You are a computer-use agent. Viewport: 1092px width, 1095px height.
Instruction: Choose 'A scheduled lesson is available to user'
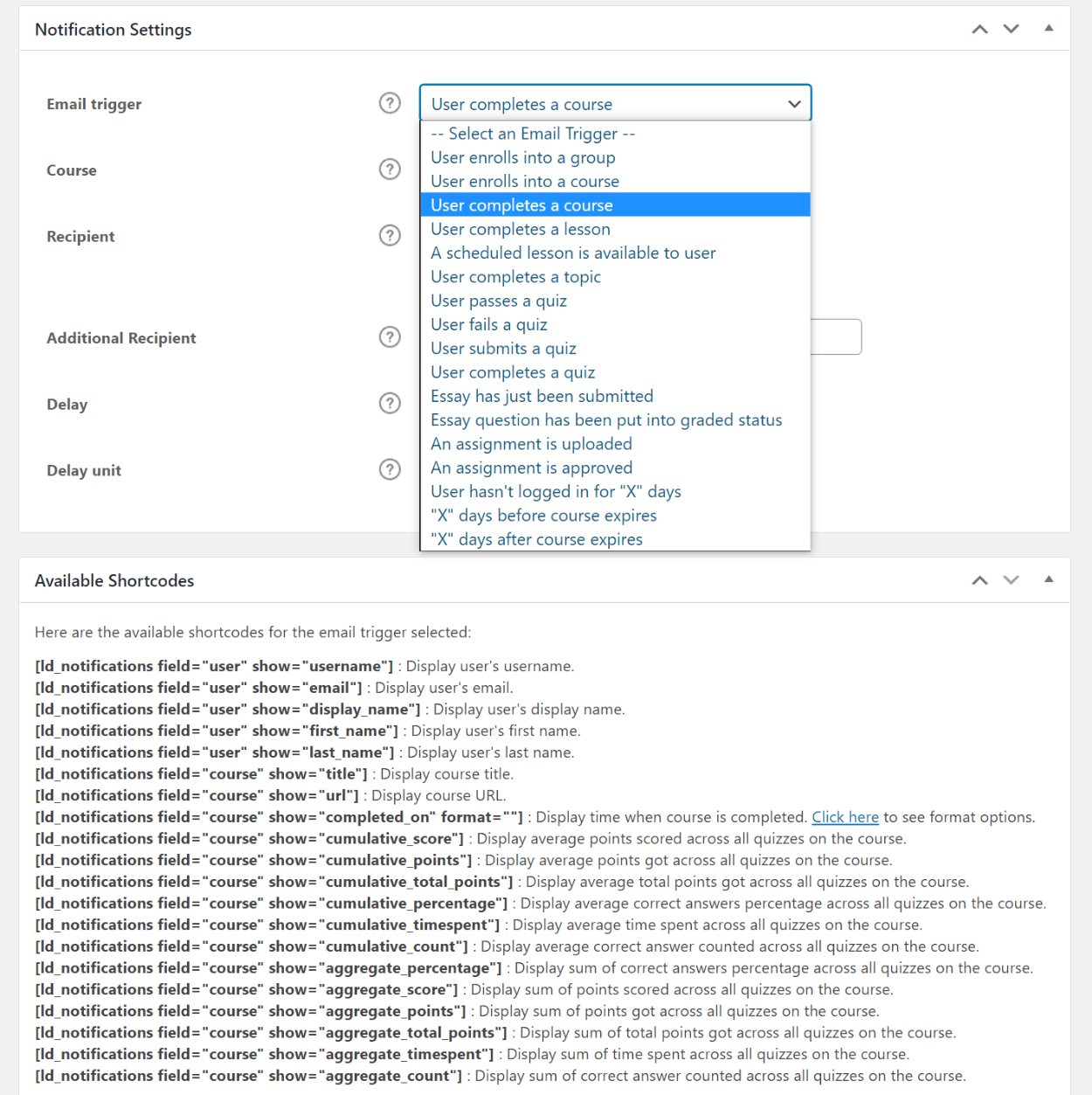click(615, 253)
